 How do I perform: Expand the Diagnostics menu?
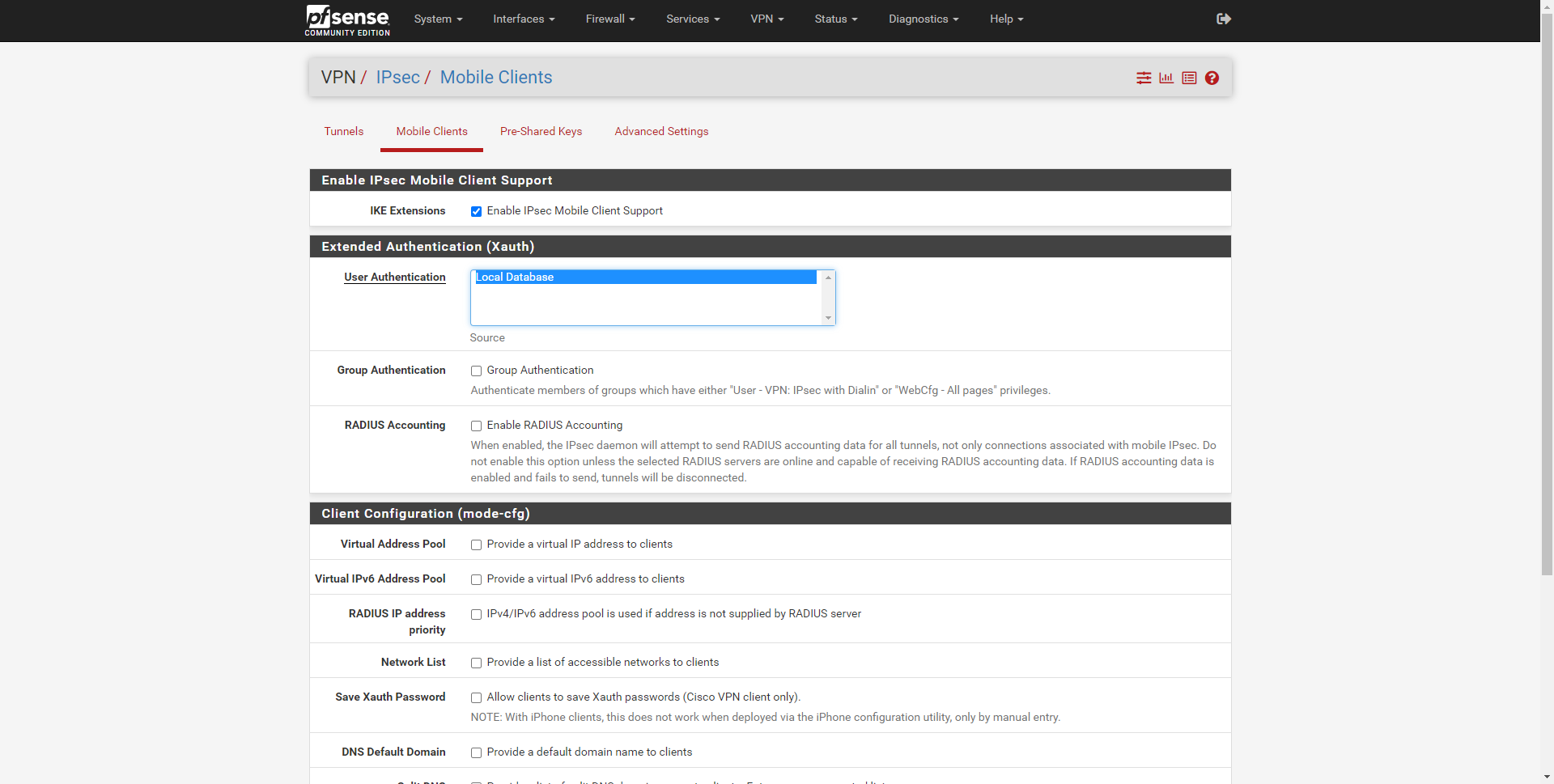point(923,19)
